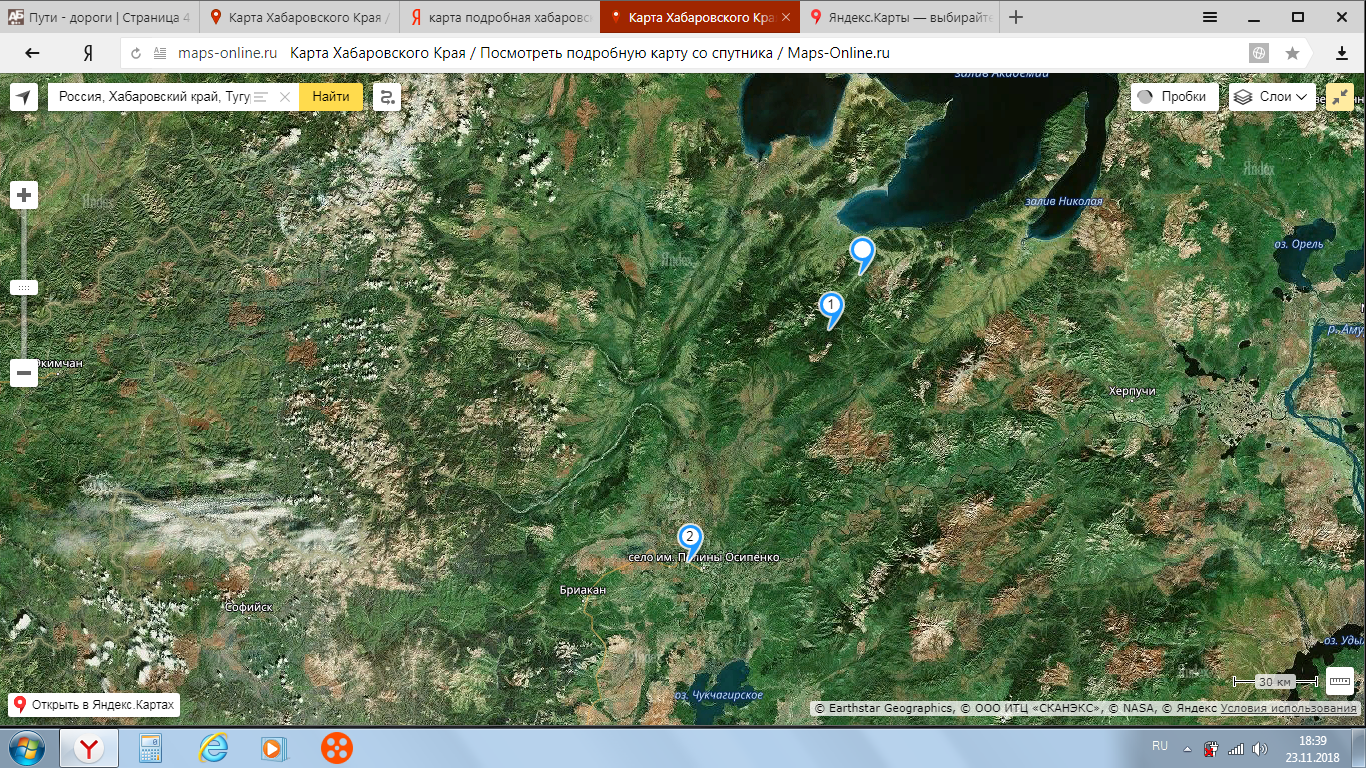The width and height of the screenshot is (1366, 768).
Task: Activate the ruler distance measuring tool
Action: (1340, 681)
